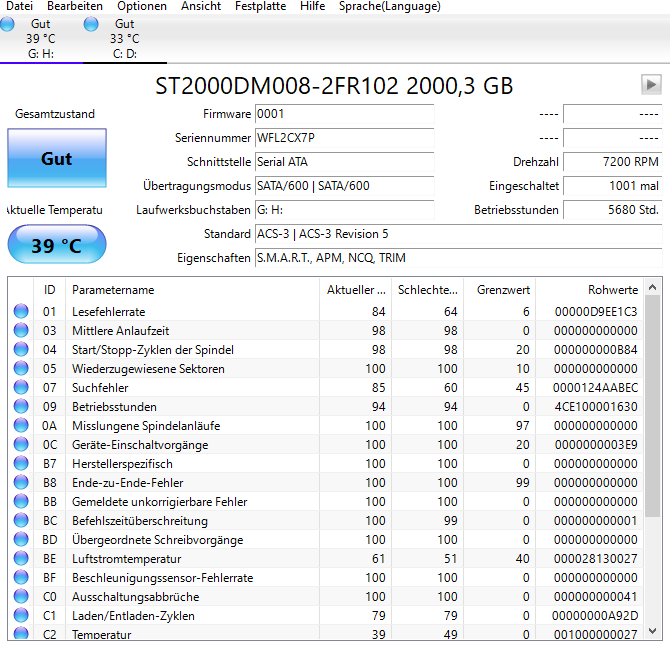The height and width of the screenshot is (646, 670).
Task: Click the Schnittstelle field Serial ATA
Action: pos(344,162)
